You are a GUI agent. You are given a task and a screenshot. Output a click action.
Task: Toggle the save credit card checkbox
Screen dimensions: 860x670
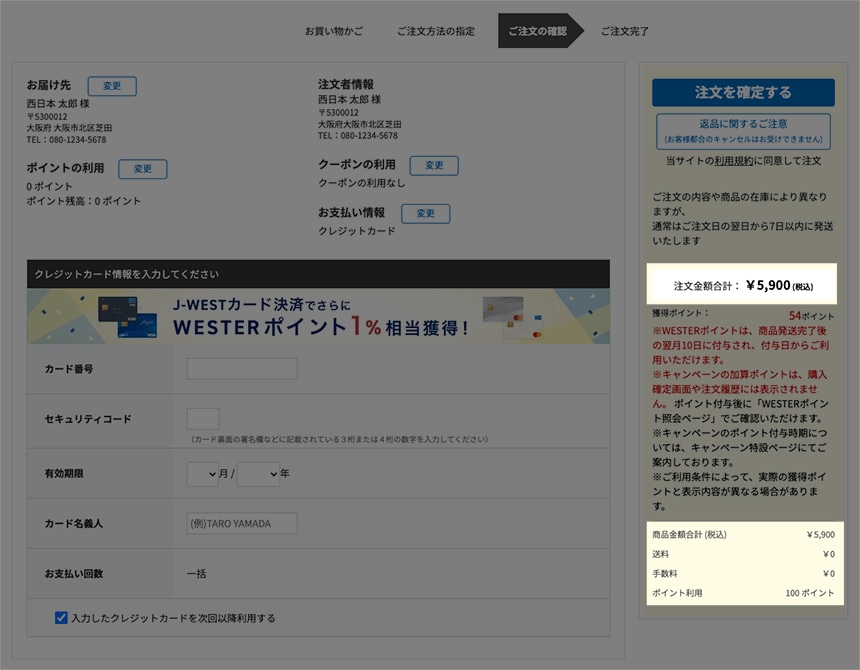pos(61,618)
